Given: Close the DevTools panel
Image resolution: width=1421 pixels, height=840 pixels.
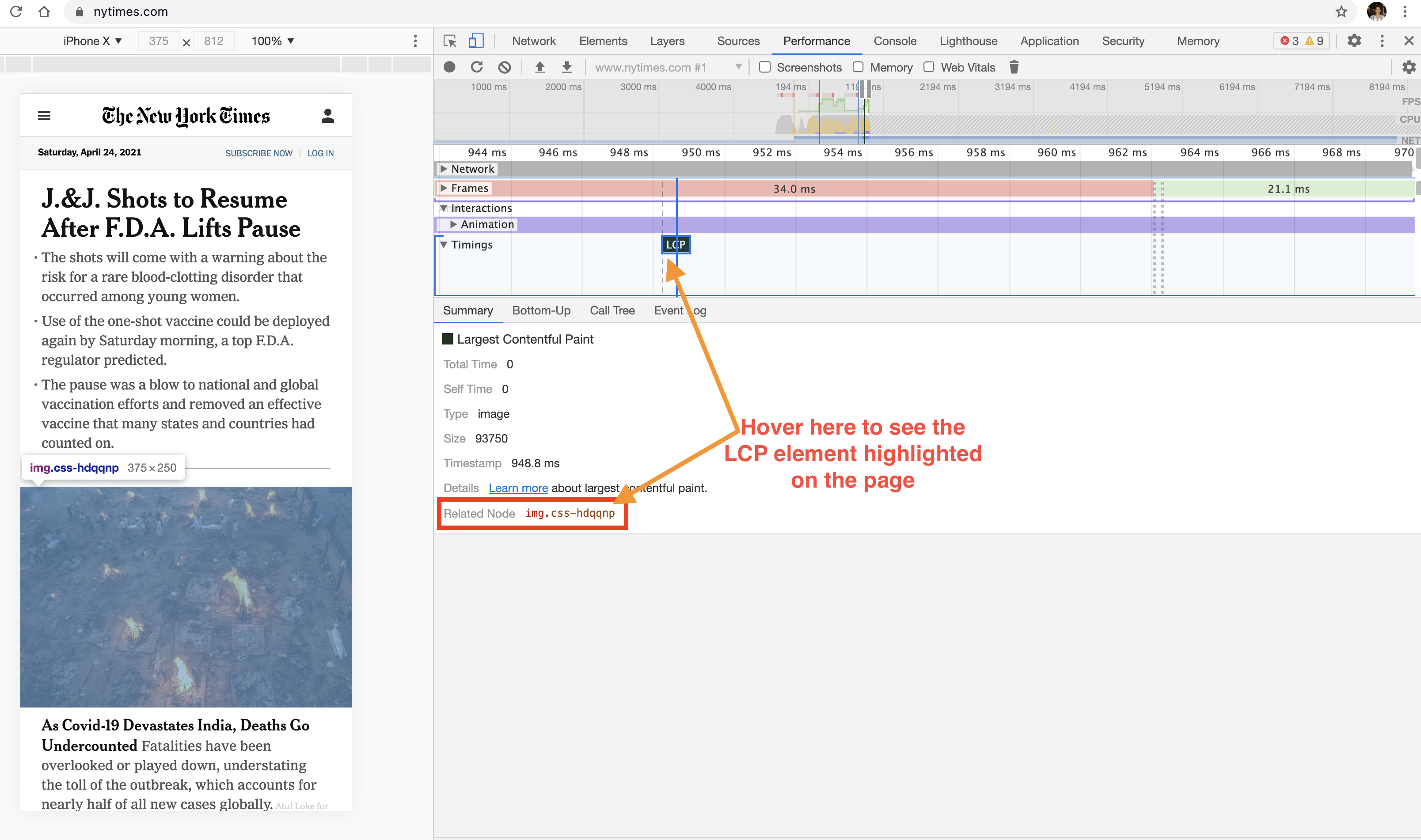Looking at the screenshot, I should click(x=1409, y=41).
